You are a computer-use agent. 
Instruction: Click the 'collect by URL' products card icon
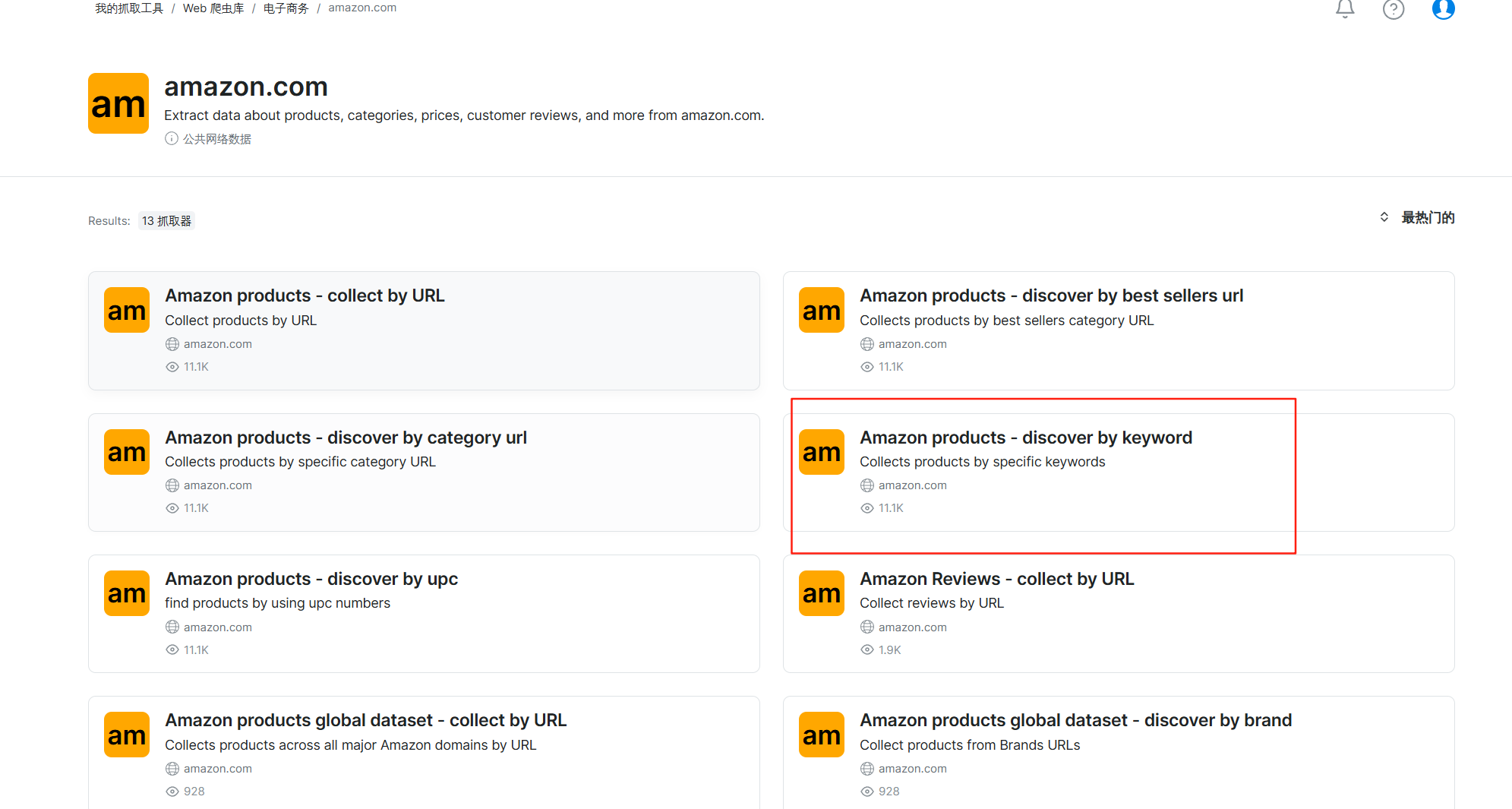pos(127,310)
